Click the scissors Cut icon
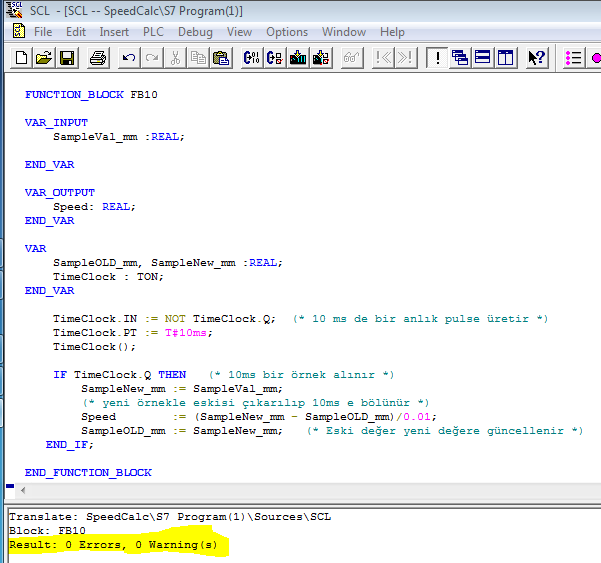The width and height of the screenshot is (601, 563). point(175,58)
